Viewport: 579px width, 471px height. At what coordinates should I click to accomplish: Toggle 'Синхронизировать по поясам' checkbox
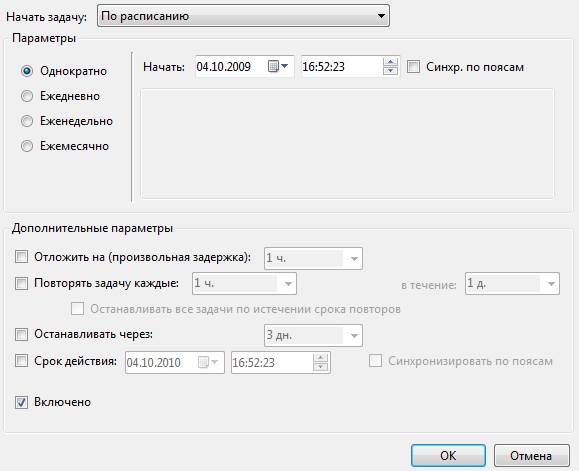[376, 361]
